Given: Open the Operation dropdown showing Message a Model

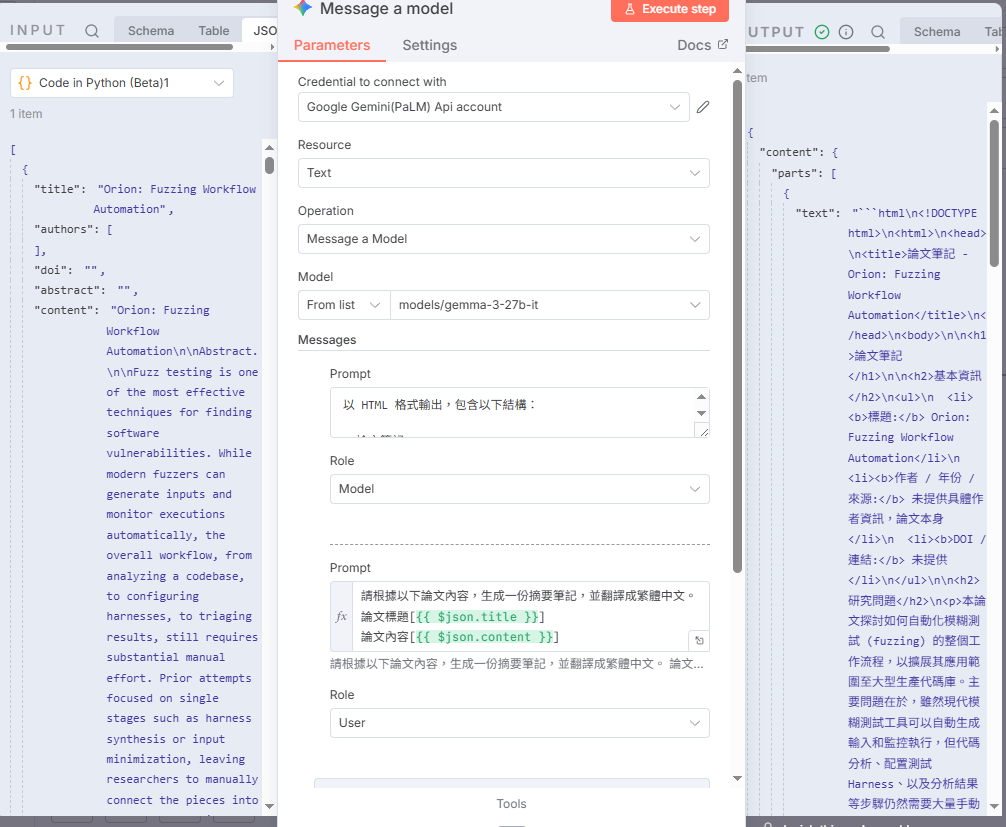Looking at the screenshot, I should pos(504,239).
